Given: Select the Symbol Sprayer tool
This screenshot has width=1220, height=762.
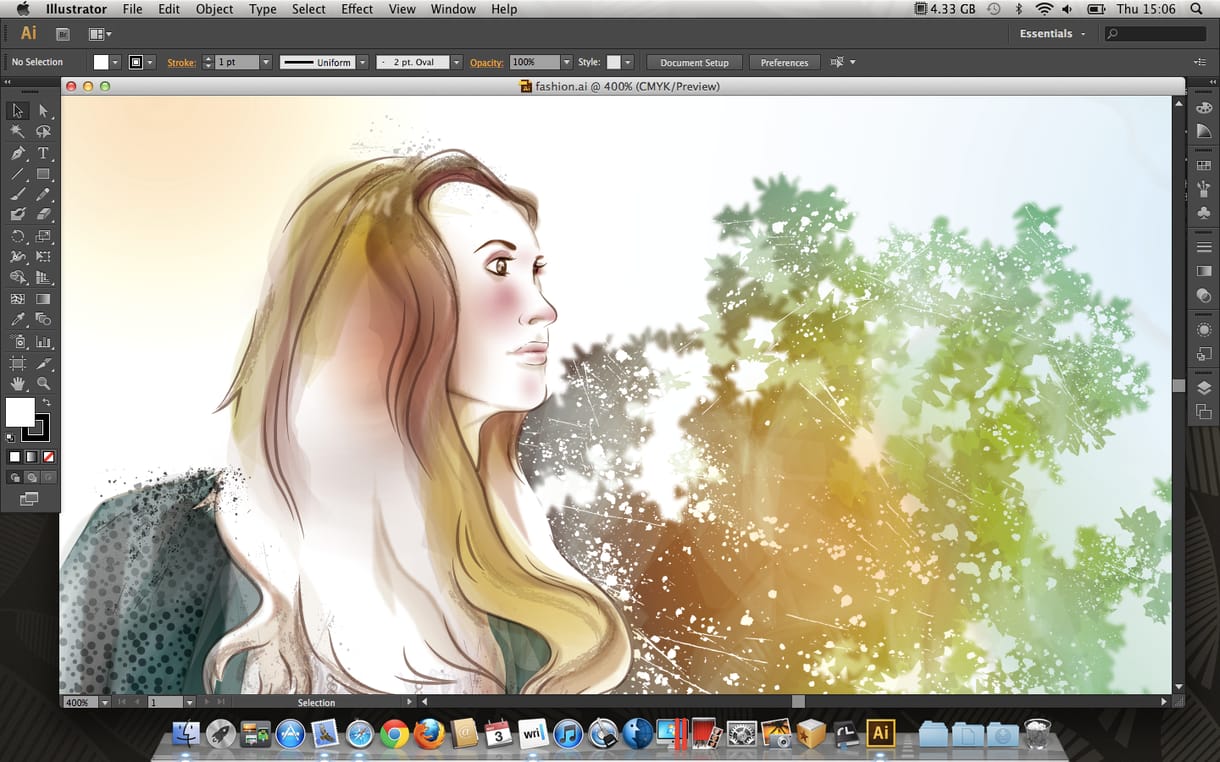Looking at the screenshot, I should 18,342.
